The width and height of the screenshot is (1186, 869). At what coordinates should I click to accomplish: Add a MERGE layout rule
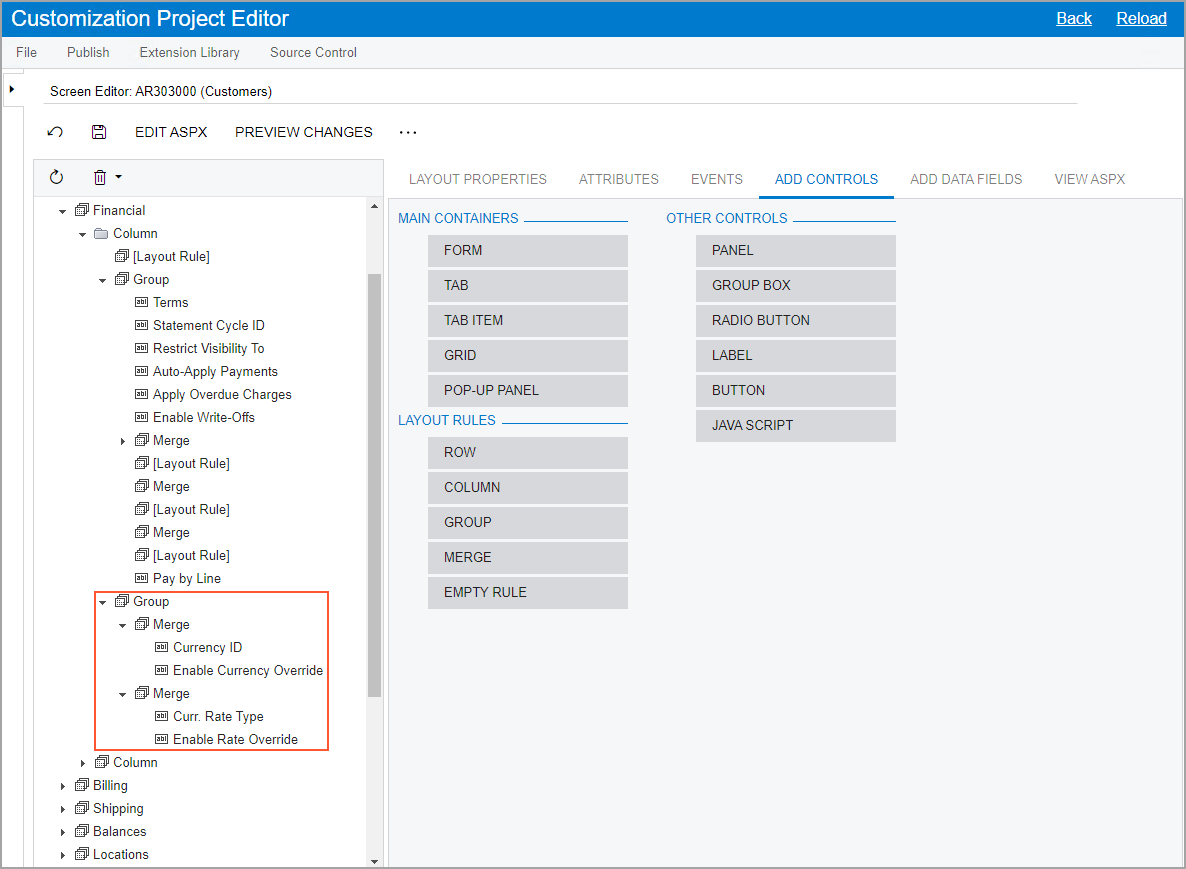[x=527, y=557]
